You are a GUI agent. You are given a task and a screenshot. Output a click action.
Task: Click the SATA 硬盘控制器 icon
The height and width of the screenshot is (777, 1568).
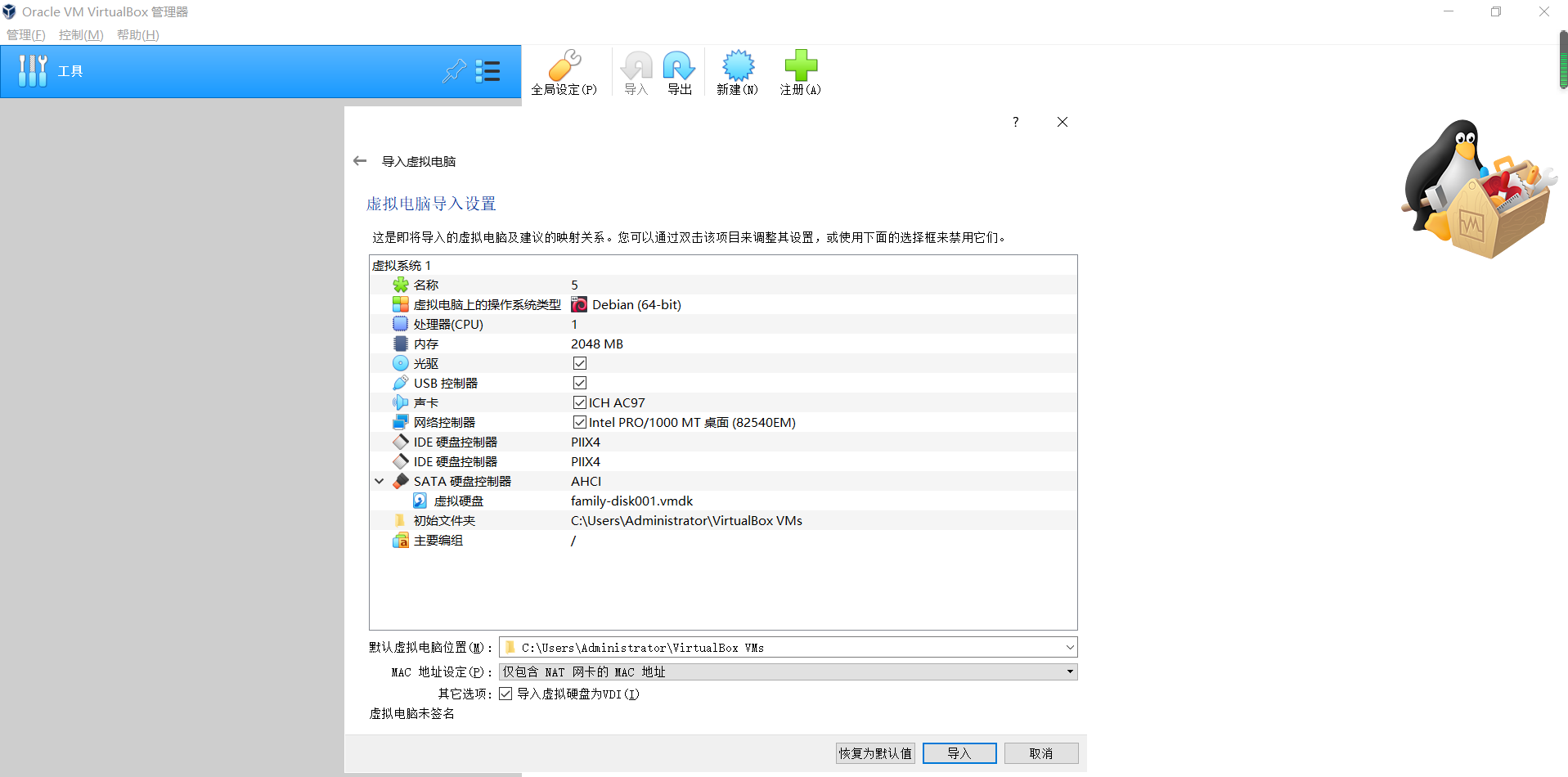[401, 481]
